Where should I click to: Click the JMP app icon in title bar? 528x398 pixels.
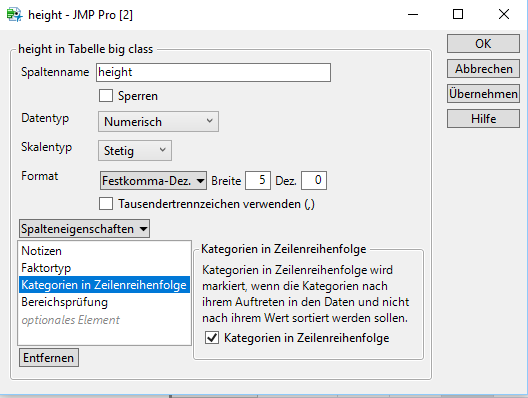pyautogui.click(x=14, y=15)
